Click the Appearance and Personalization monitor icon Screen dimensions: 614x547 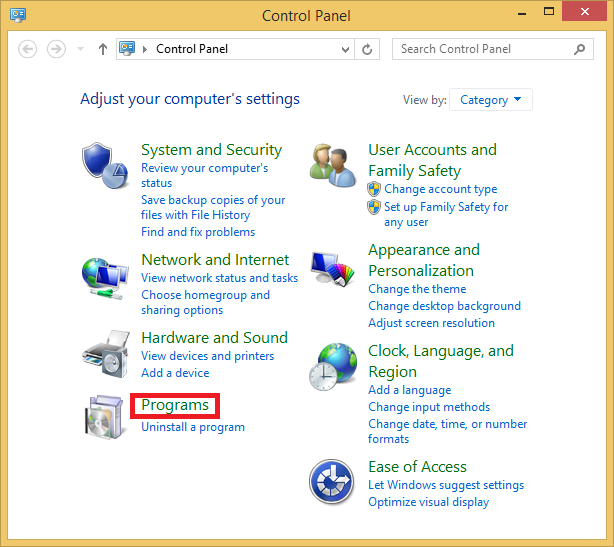coord(332,269)
